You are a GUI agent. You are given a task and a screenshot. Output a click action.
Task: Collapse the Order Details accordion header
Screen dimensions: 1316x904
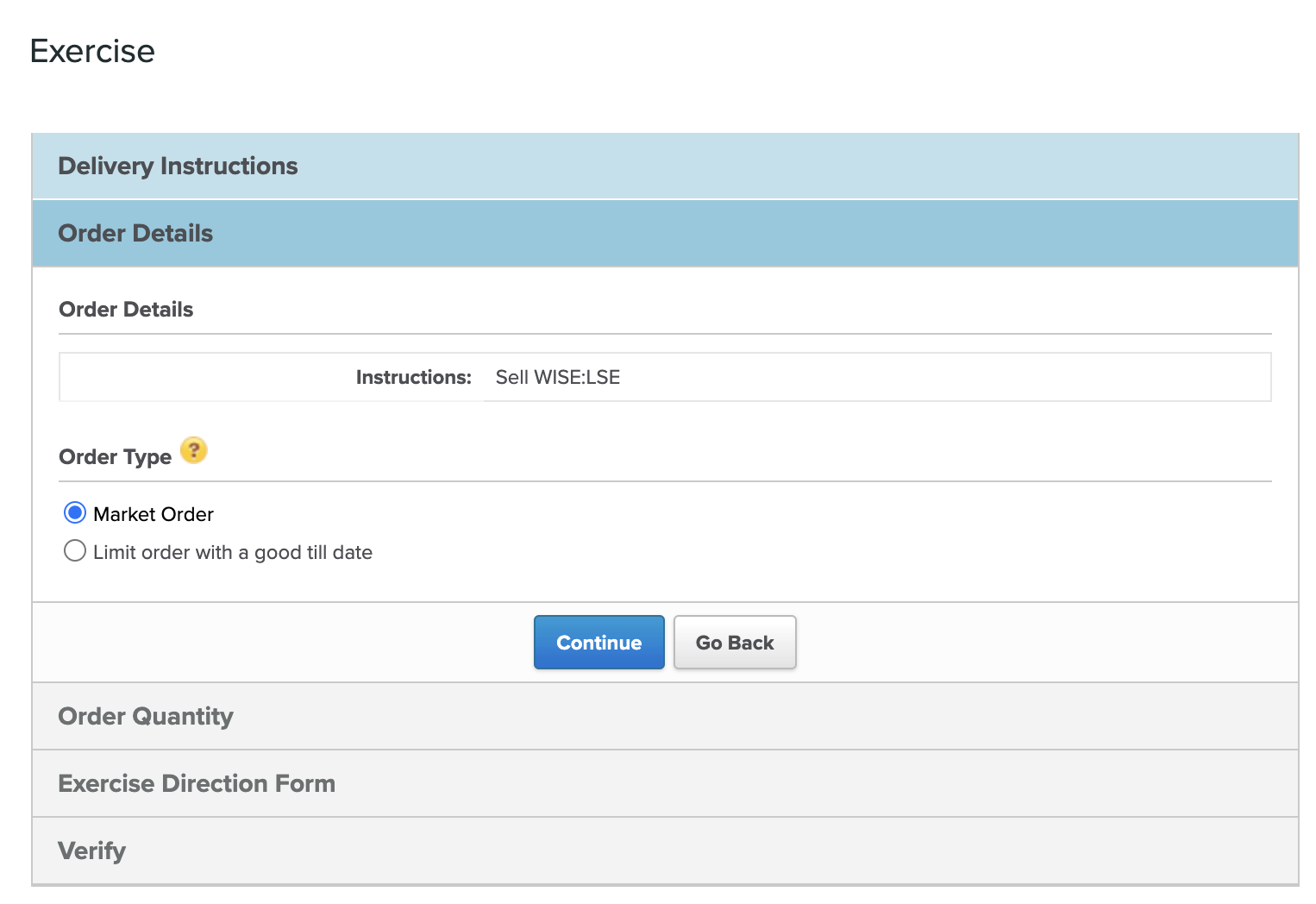tap(665, 233)
